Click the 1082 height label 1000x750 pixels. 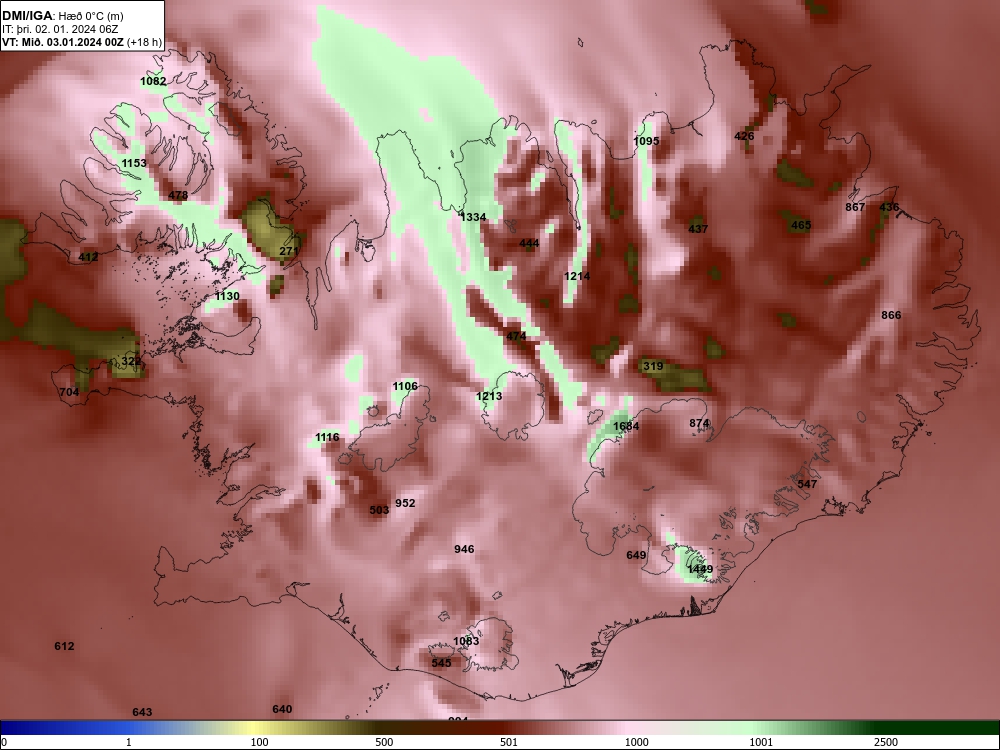(153, 81)
